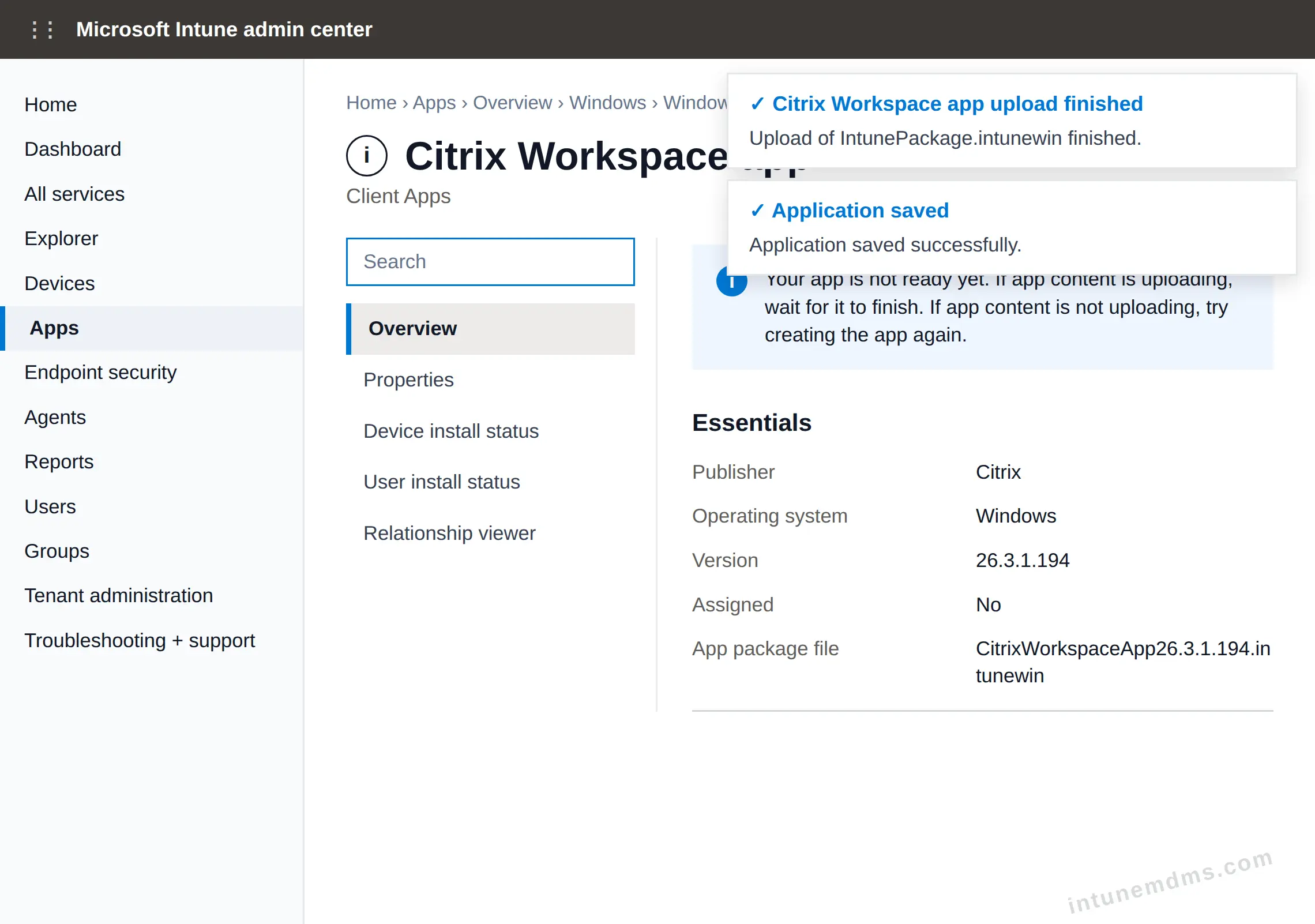The height and width of the screenshot is (924, 1315).
Task: Click the 'App package file' label
Action: [x=765, y=649]
